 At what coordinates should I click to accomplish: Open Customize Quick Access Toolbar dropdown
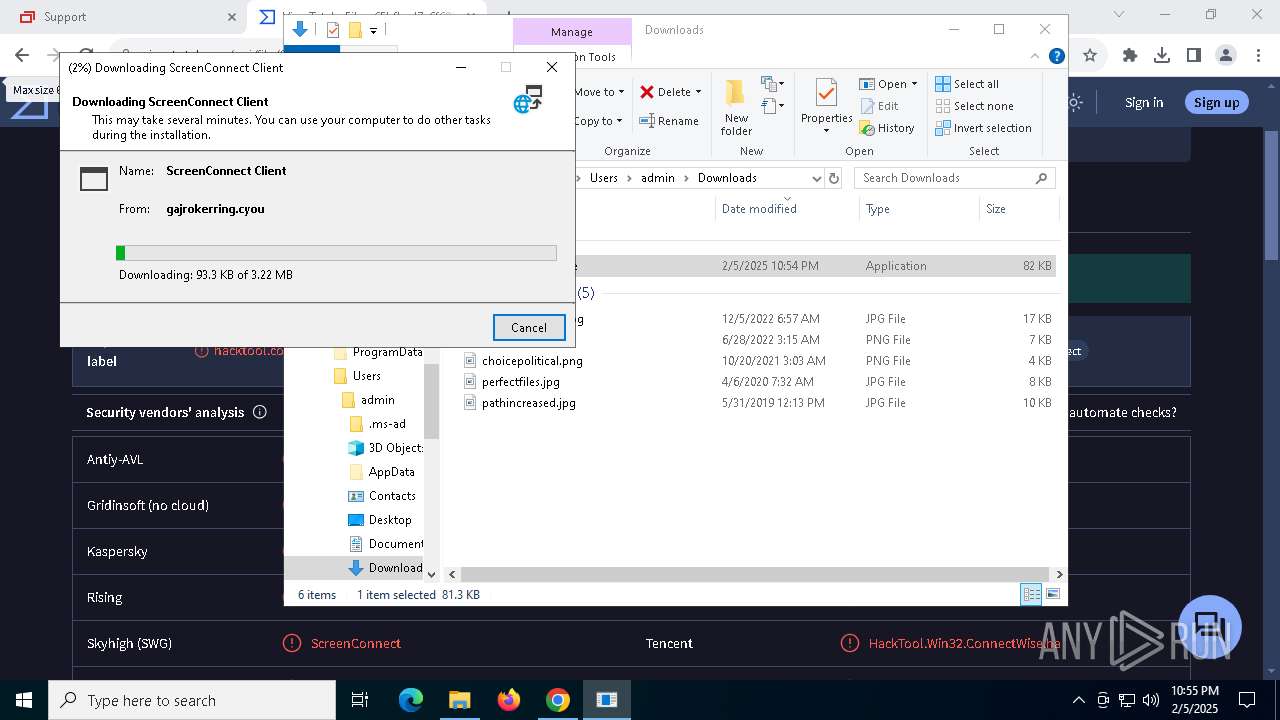[x=373, y=31]
